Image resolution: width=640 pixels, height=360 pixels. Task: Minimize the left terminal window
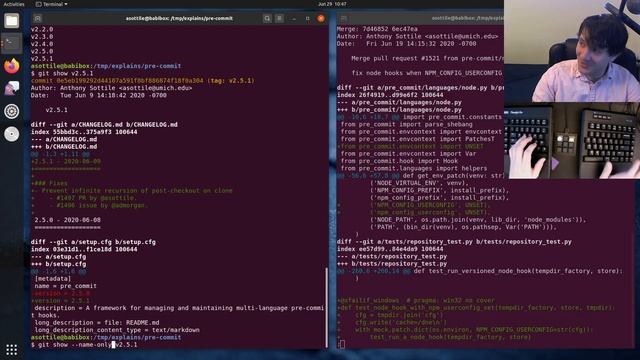click(x=294, y=18)
